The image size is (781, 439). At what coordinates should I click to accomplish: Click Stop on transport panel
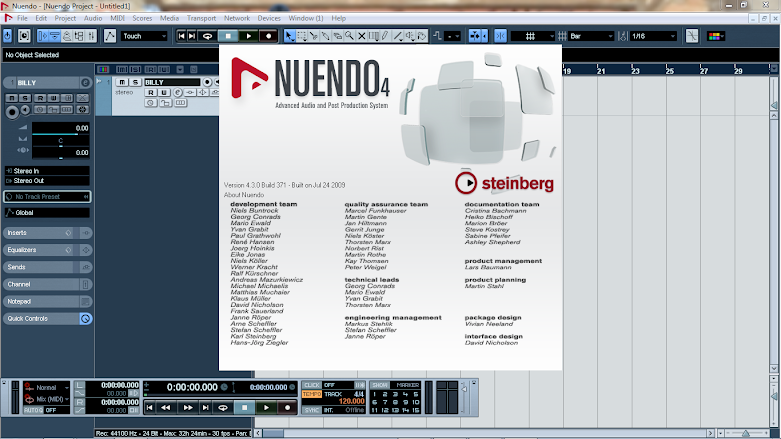pos(245,408)
